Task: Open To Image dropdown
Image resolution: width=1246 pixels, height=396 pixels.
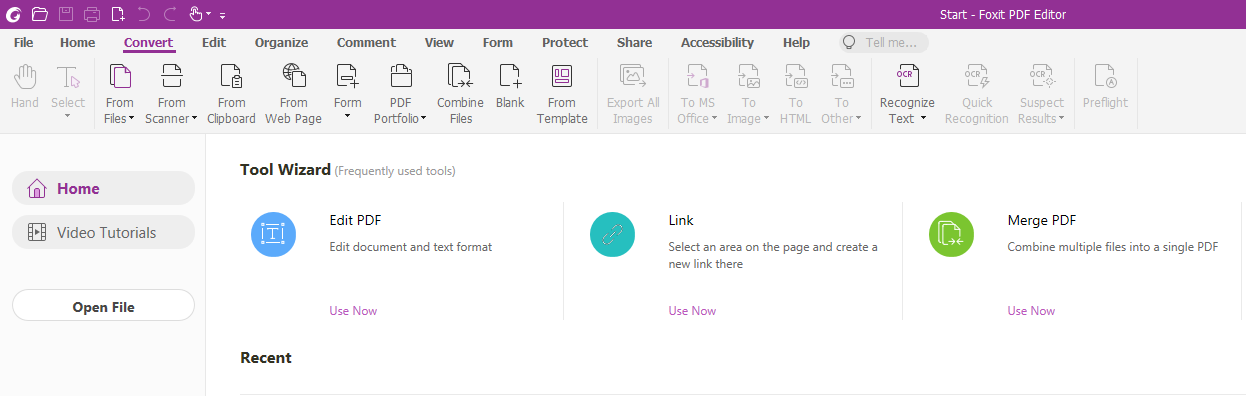Action: tap(748, 94)
